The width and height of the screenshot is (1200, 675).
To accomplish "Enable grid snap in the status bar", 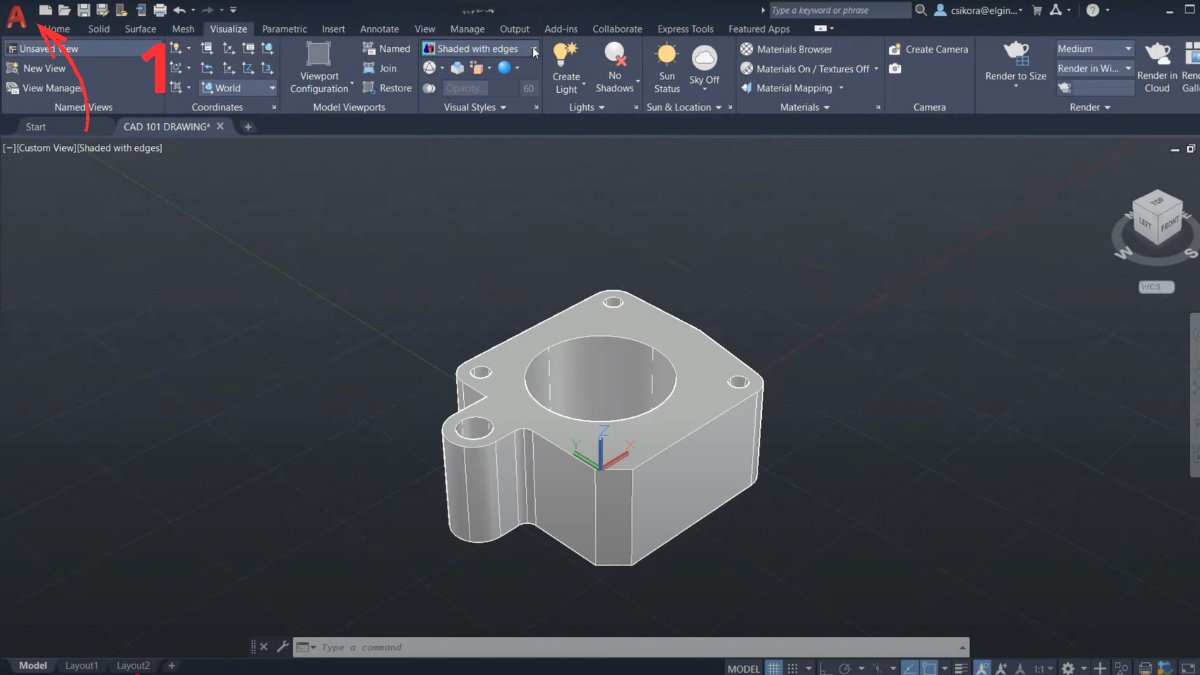I will (793, 667).
